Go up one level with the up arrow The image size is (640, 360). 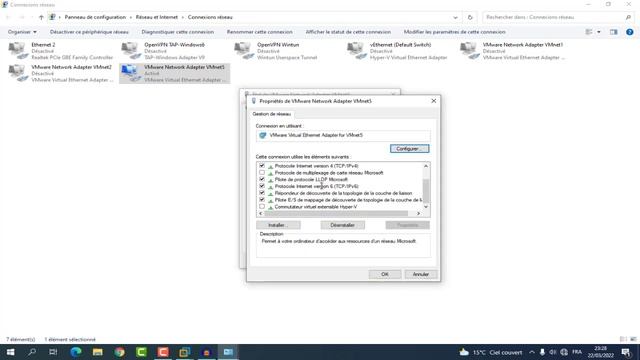tap(41, 17)
